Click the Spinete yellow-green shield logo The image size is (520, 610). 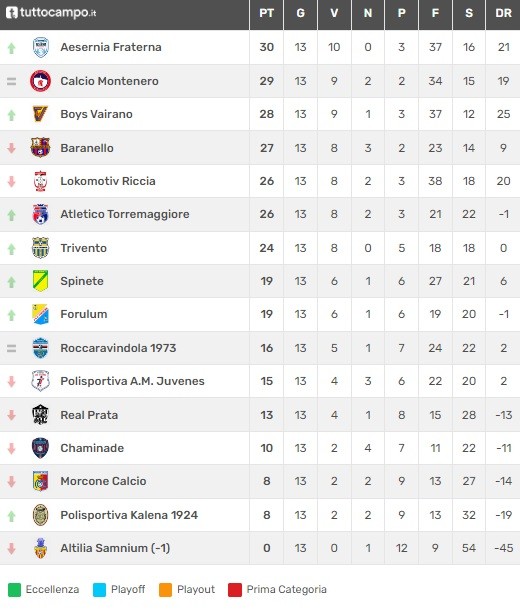click(40, 281)
